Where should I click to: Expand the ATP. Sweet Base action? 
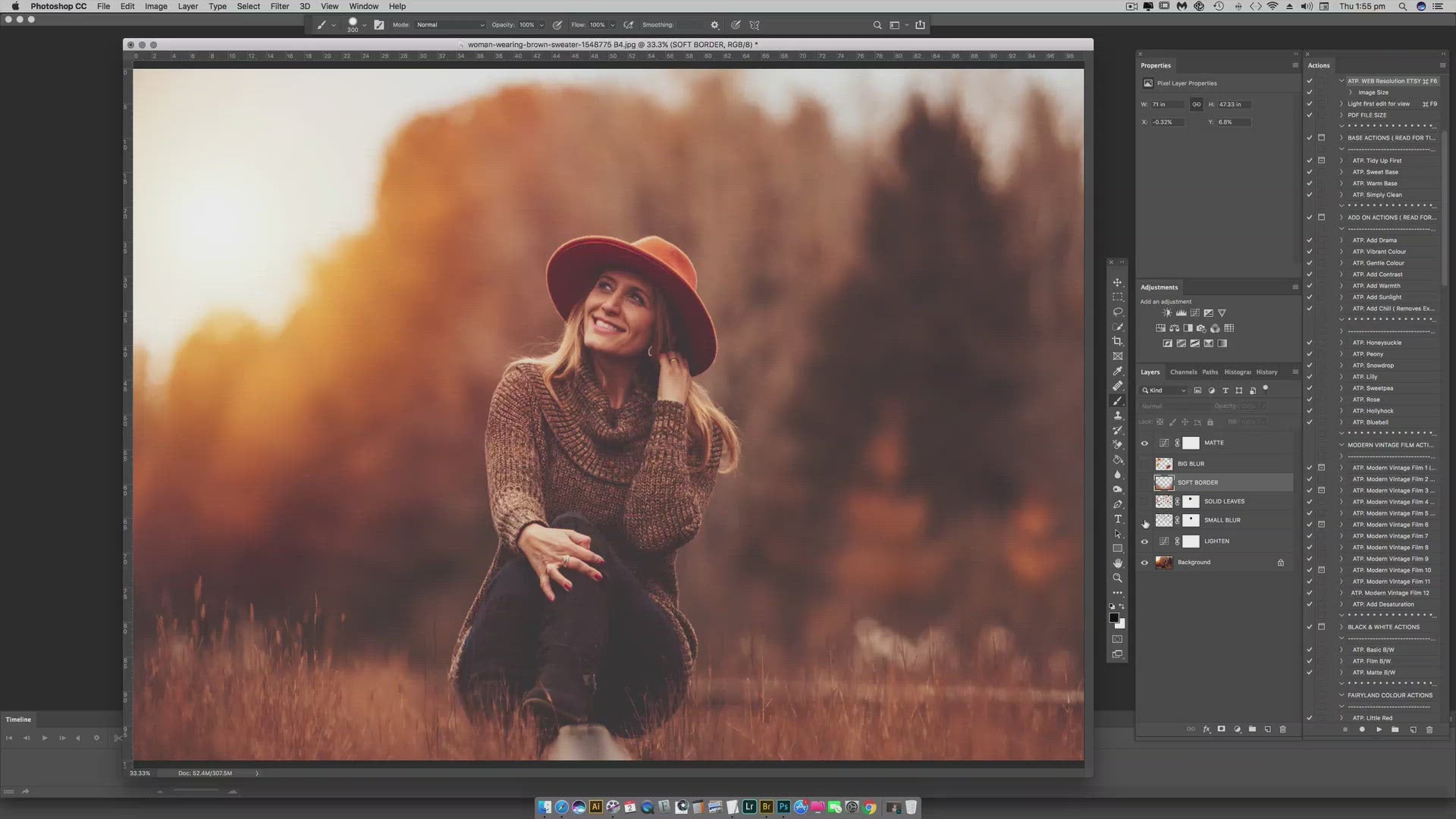point(1341,172)
